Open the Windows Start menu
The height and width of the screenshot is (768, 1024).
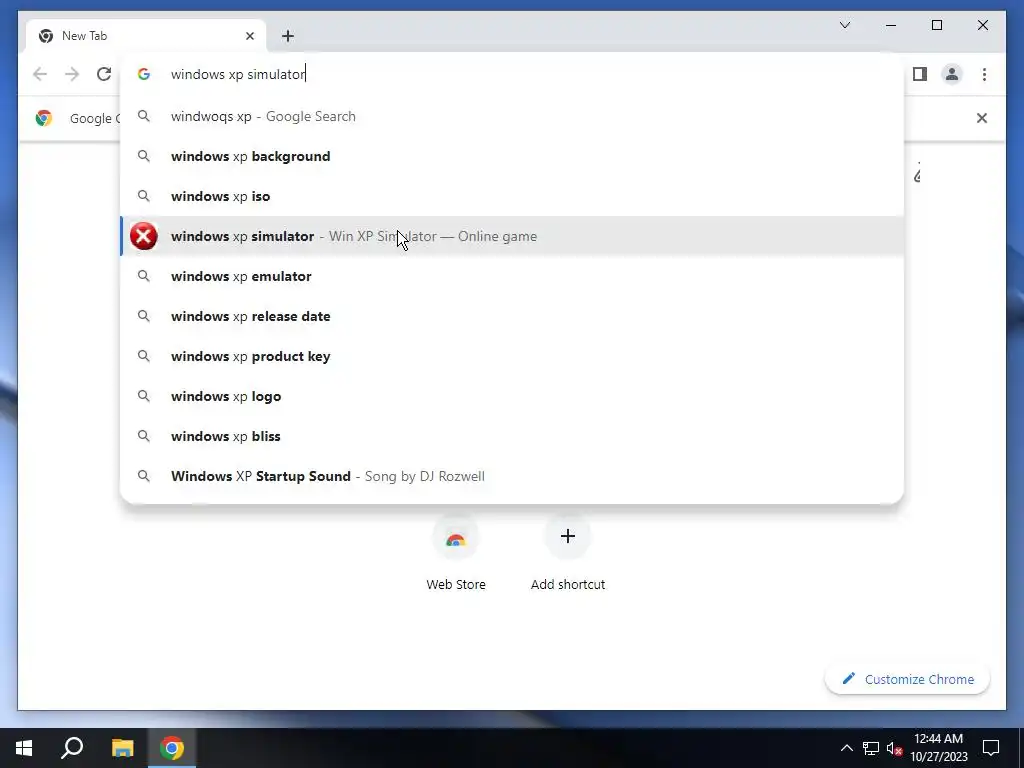click(24, 748)
